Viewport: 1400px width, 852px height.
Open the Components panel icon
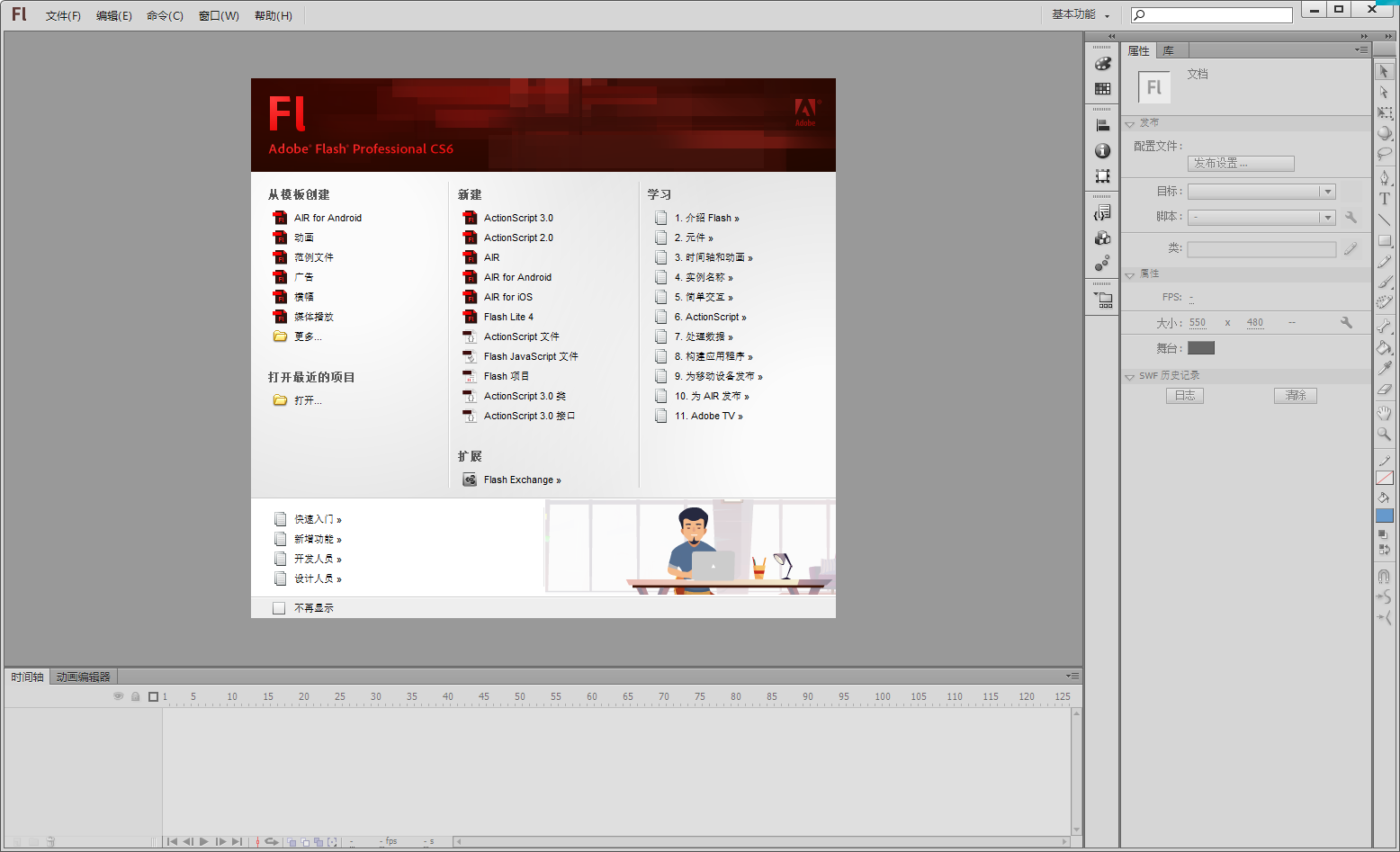tap(1102, 238)
